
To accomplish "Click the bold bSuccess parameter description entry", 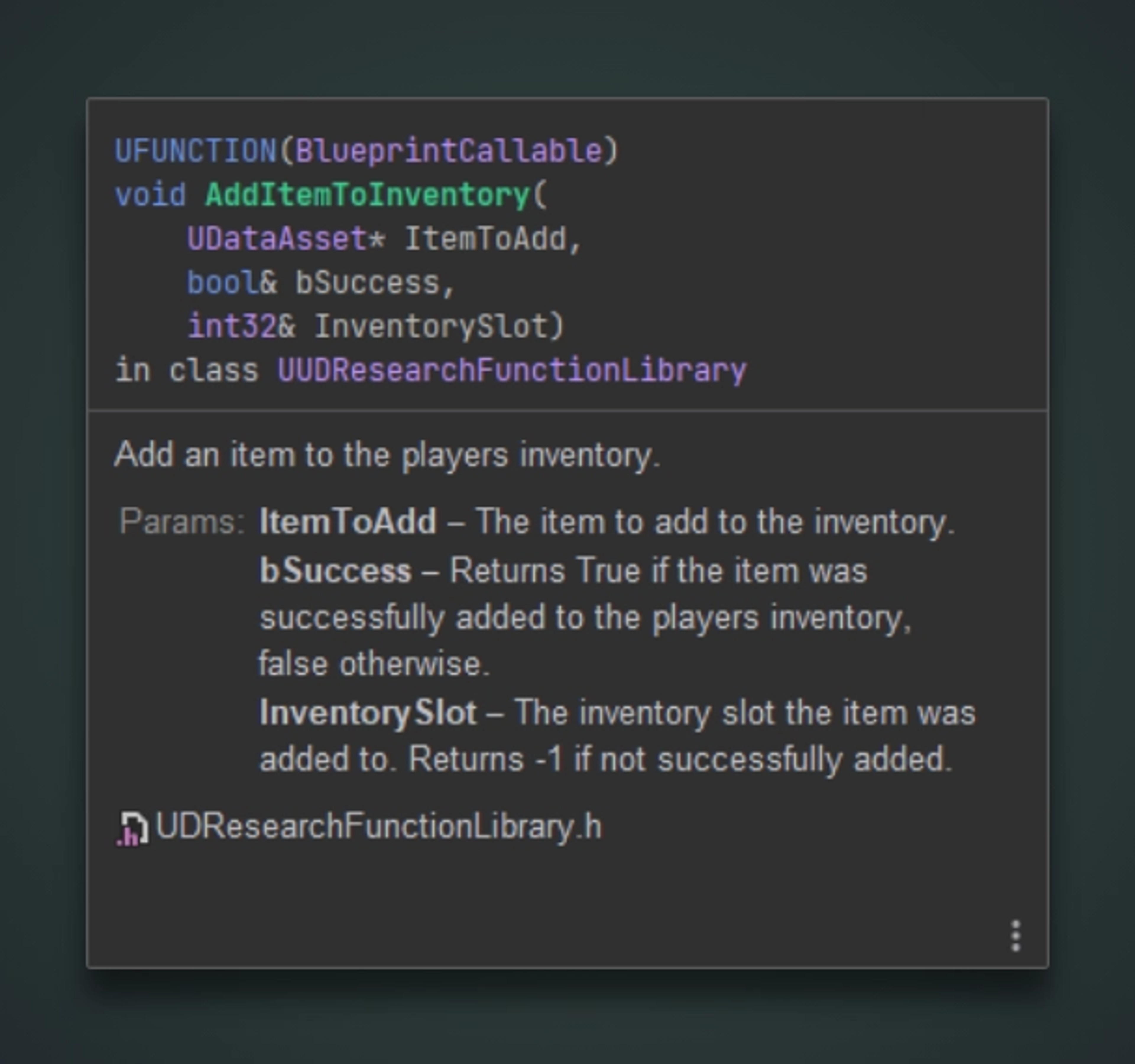I will [335, 570].
